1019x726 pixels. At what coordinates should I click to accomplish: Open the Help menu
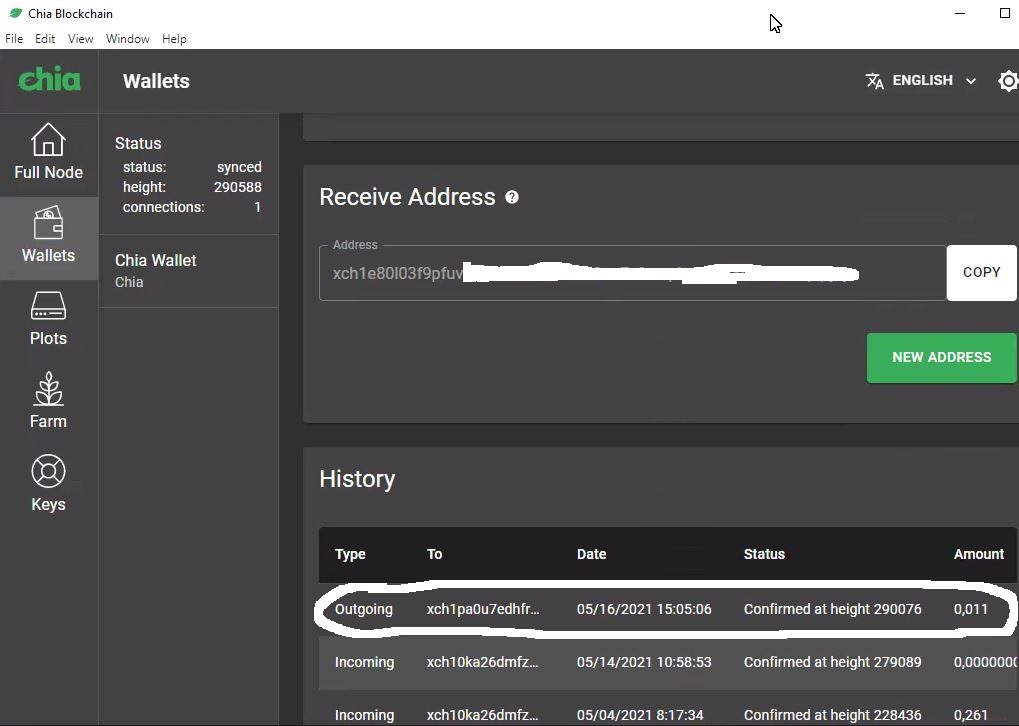(x=174, y=38)
